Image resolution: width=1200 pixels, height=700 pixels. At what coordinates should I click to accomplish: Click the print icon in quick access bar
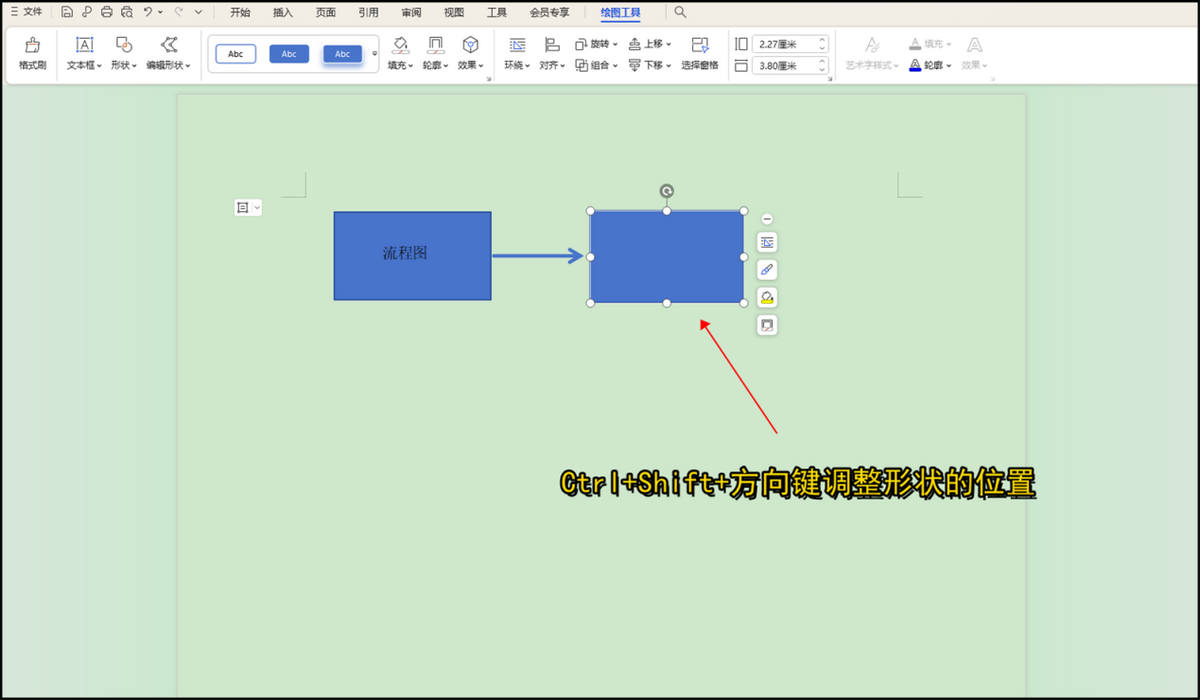point(107,12)
